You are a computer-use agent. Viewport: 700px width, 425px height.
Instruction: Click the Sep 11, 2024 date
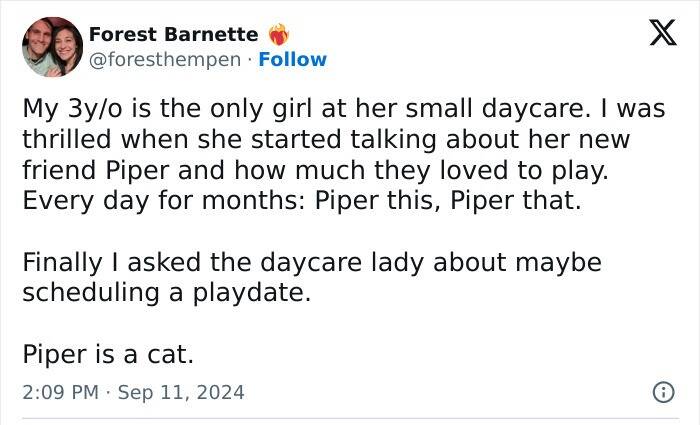[180, 393]
